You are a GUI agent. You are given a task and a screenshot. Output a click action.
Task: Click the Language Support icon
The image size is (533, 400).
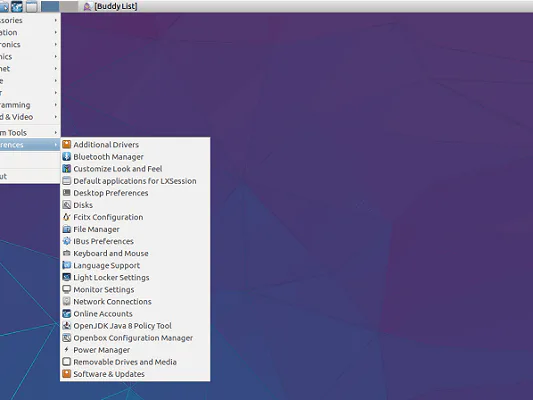coord(67,265)
